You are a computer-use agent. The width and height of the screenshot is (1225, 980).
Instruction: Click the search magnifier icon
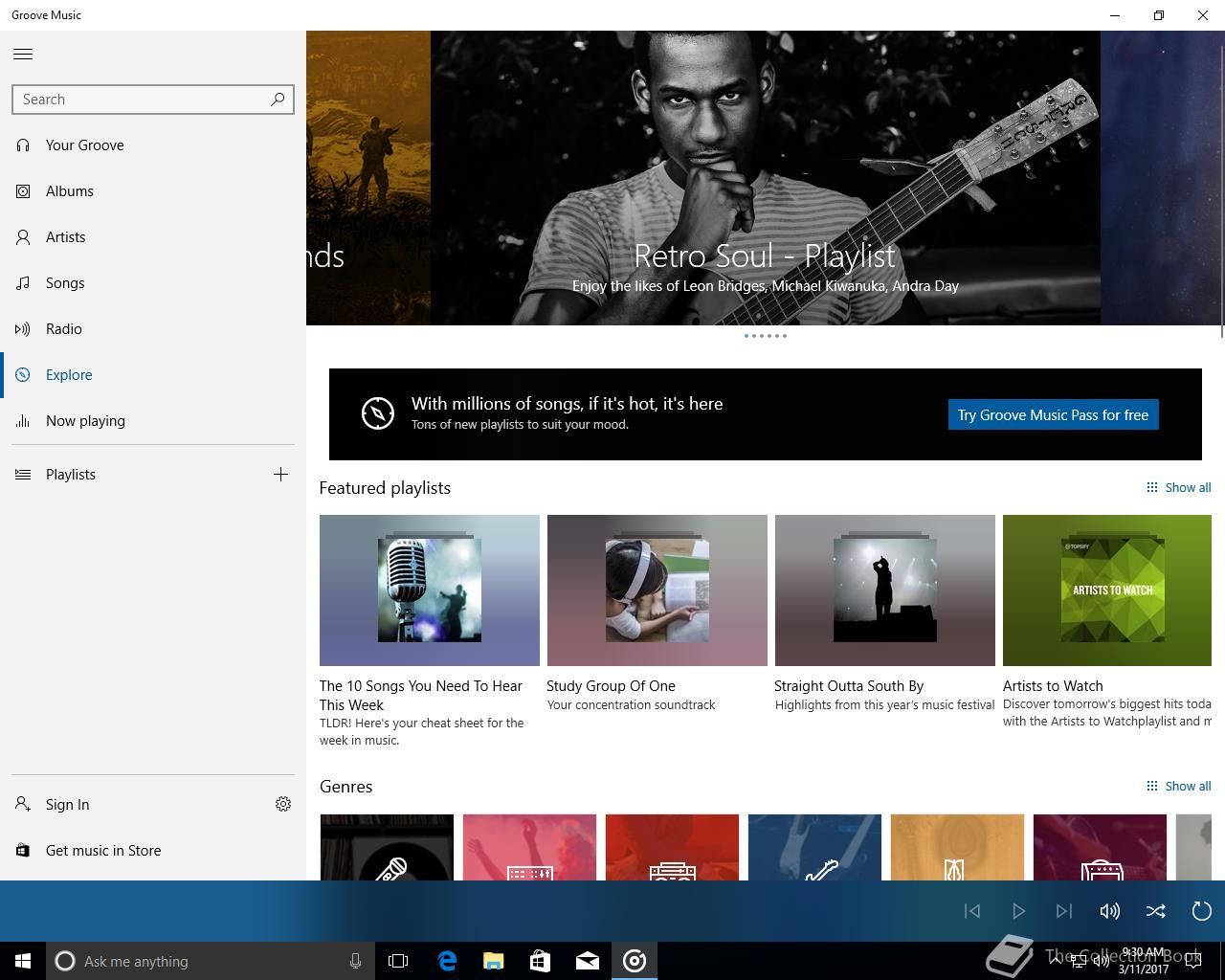point(278,99)
